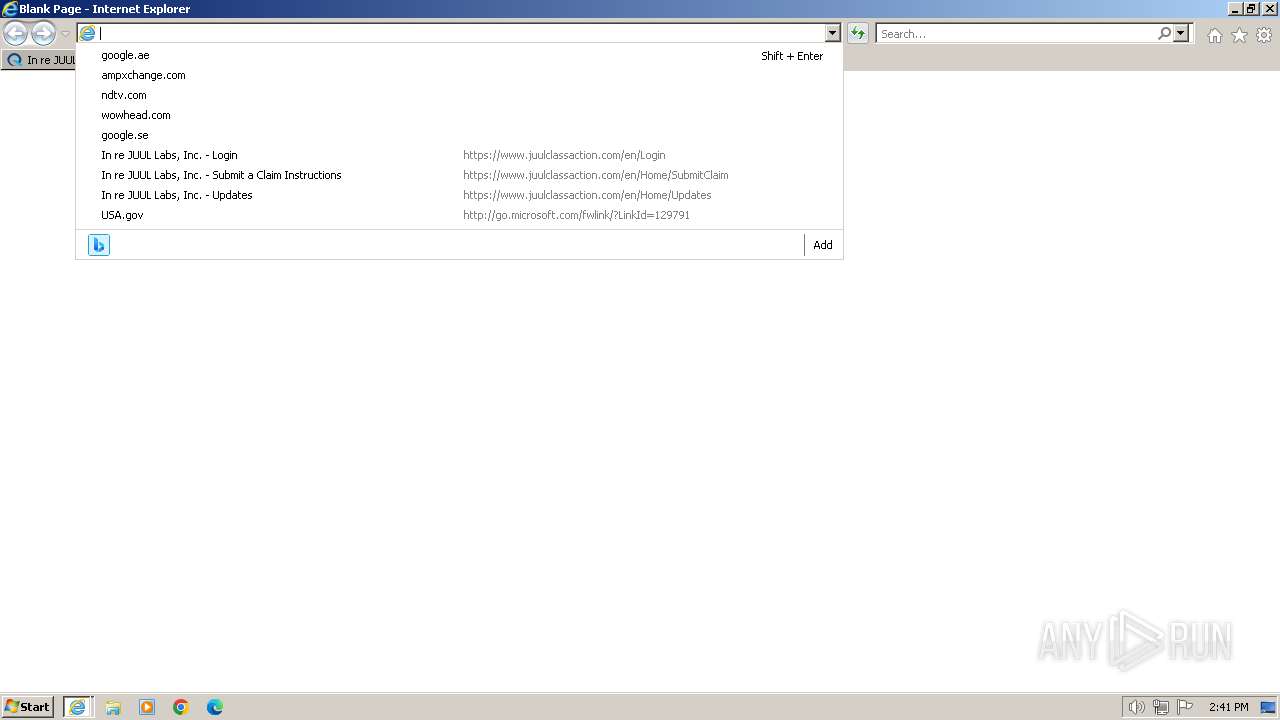The height and width of the screenshot is (720, 1280).
Task: Click juulclassaction.com/en/Login URL text
Action: 564,155
